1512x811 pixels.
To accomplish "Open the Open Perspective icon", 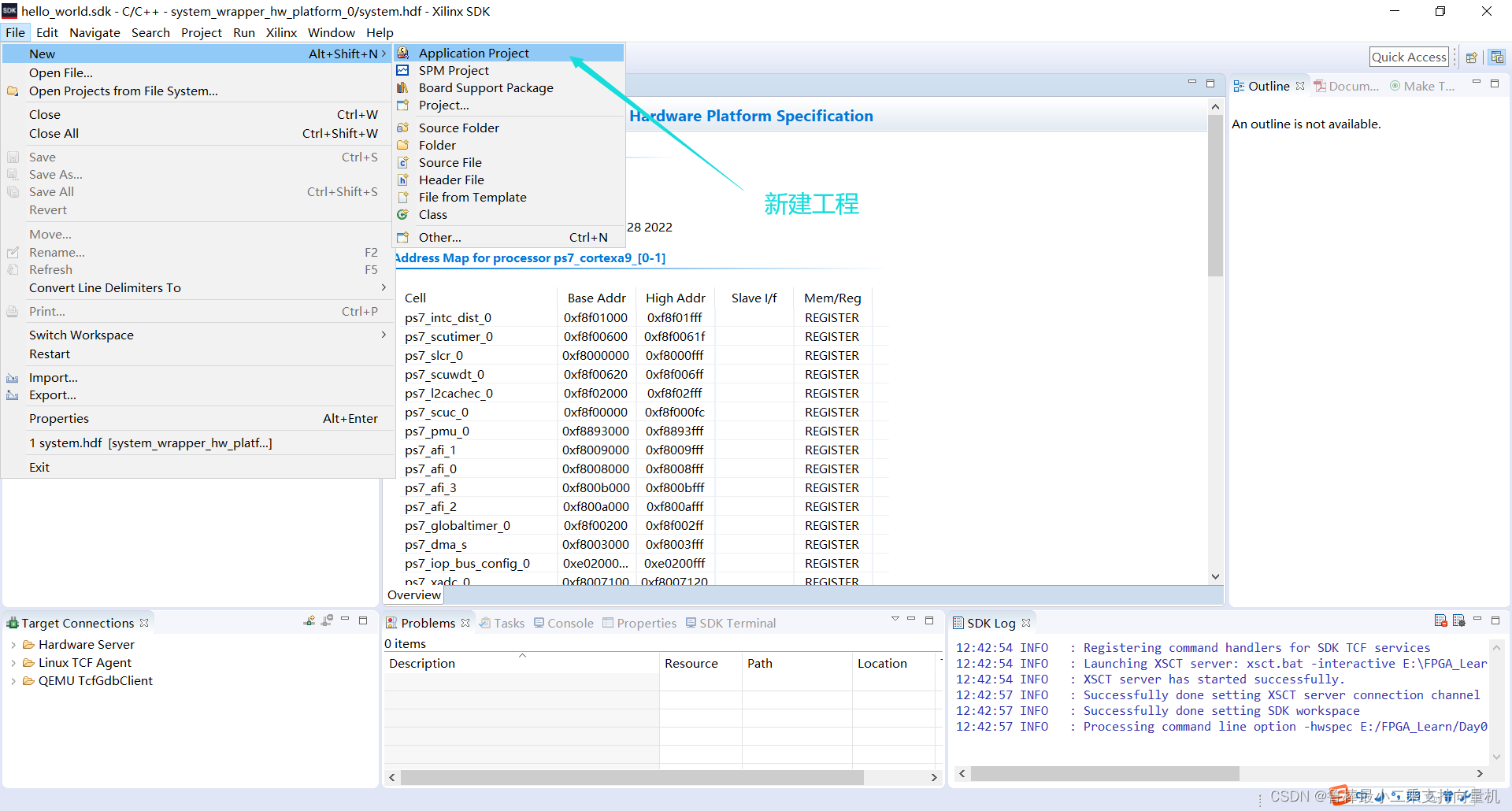I will click(x=1471, y=57).
